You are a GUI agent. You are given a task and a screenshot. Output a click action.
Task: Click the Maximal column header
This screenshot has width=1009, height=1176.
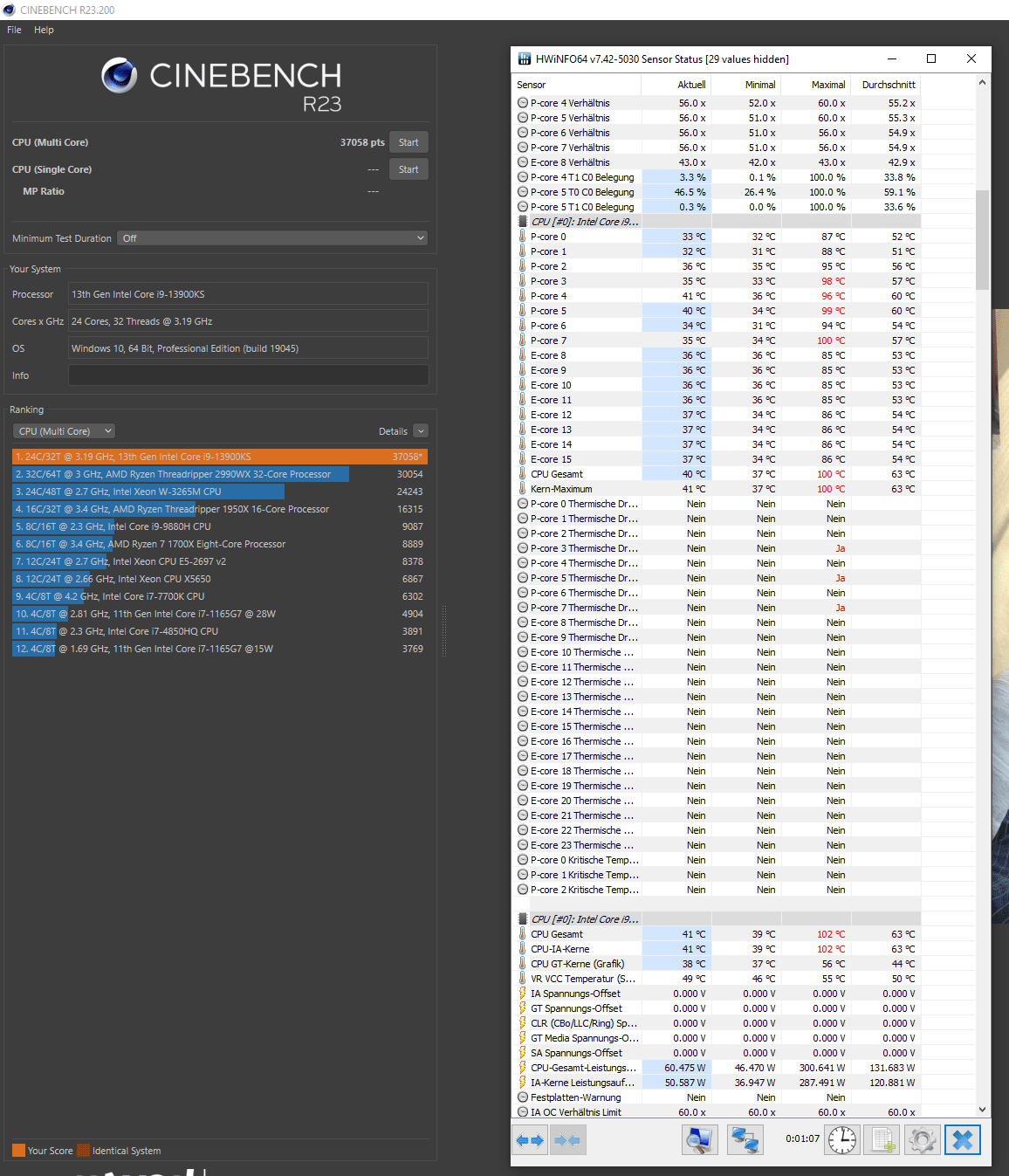[x=816, y=85]
